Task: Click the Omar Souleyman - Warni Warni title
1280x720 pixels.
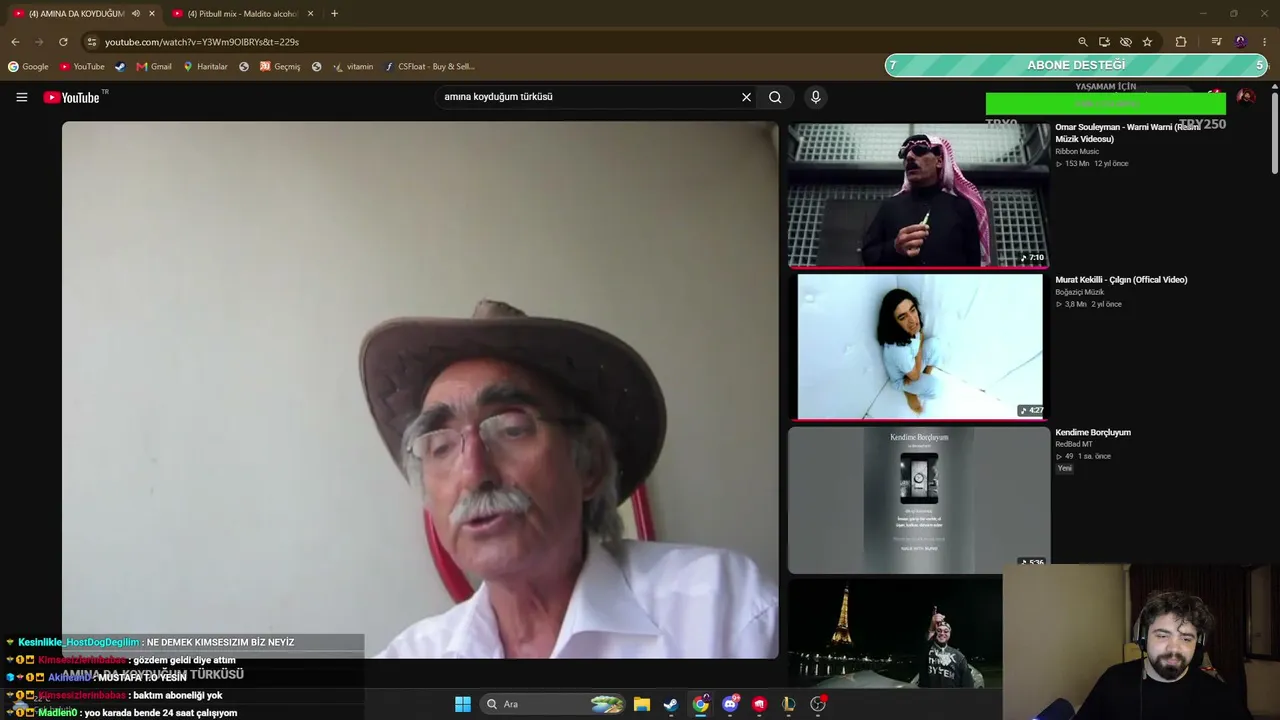Action: 1128,133
